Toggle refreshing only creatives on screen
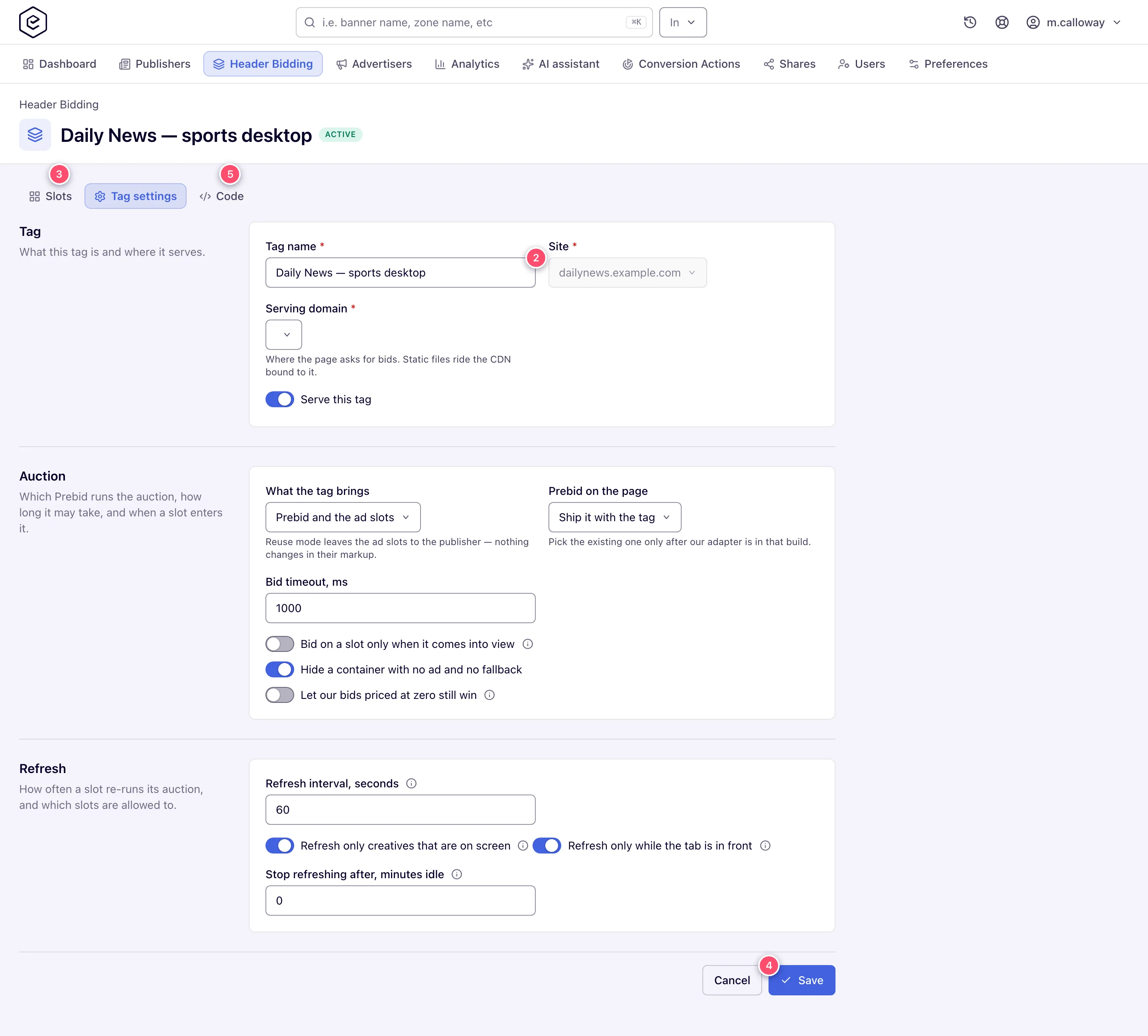This screenshot has height=1036, width=1148. (279, 845)
